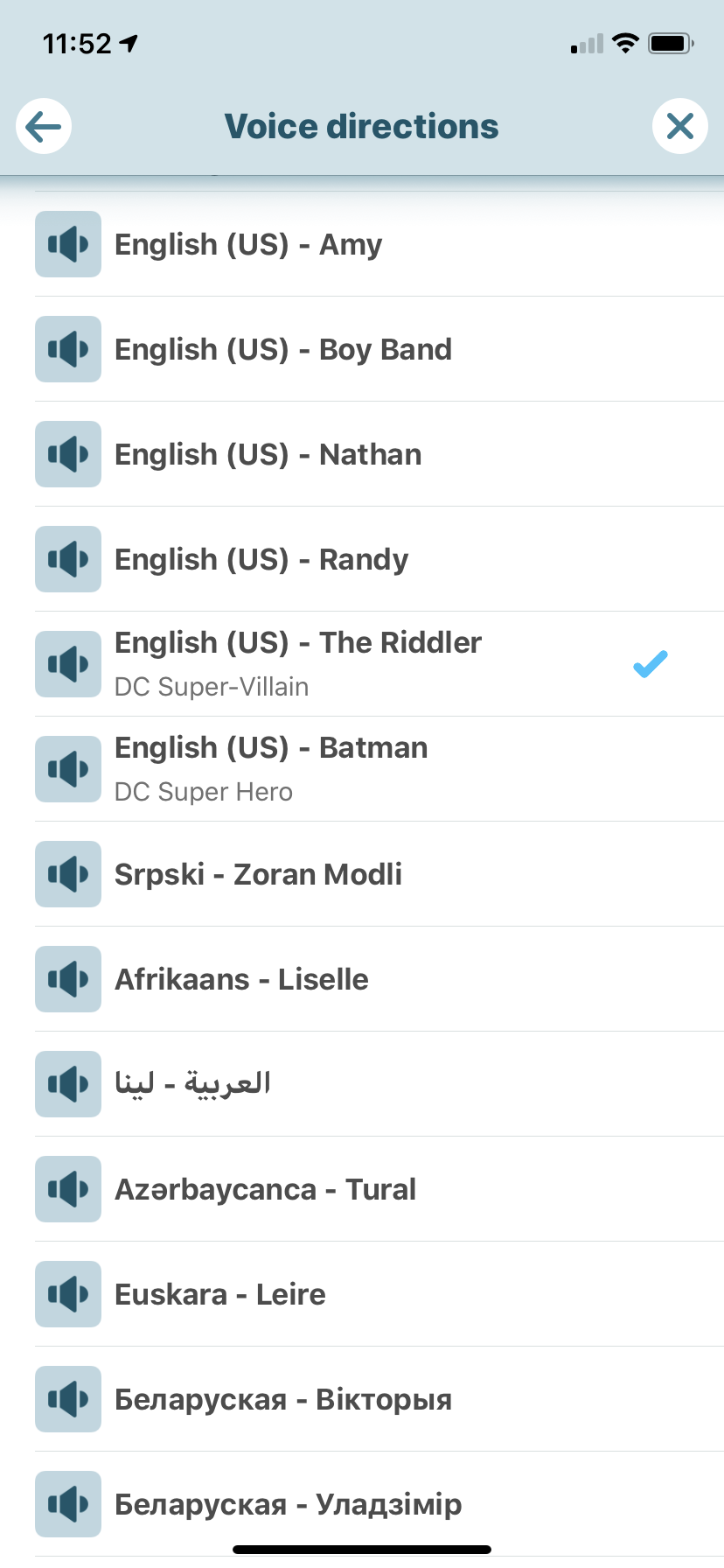Play the Arabic voice speaker icon
This screenshot has width=724, height=1568.
68,1084
